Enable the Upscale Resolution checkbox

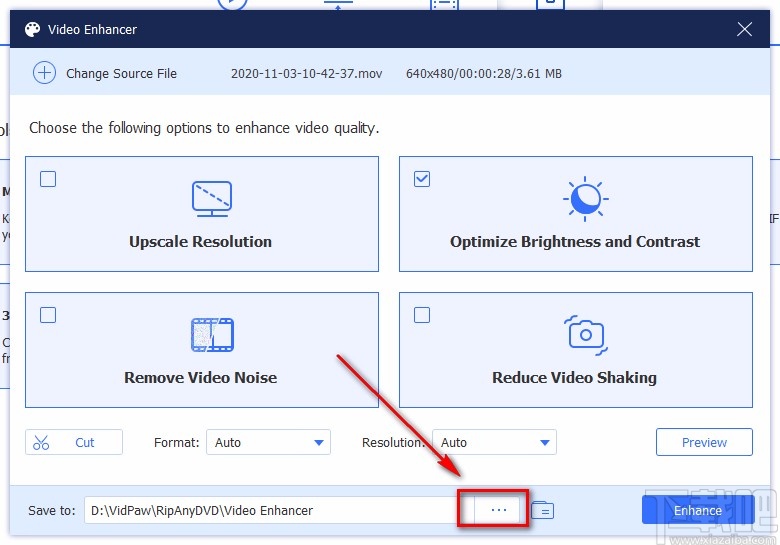click(48, 179)
